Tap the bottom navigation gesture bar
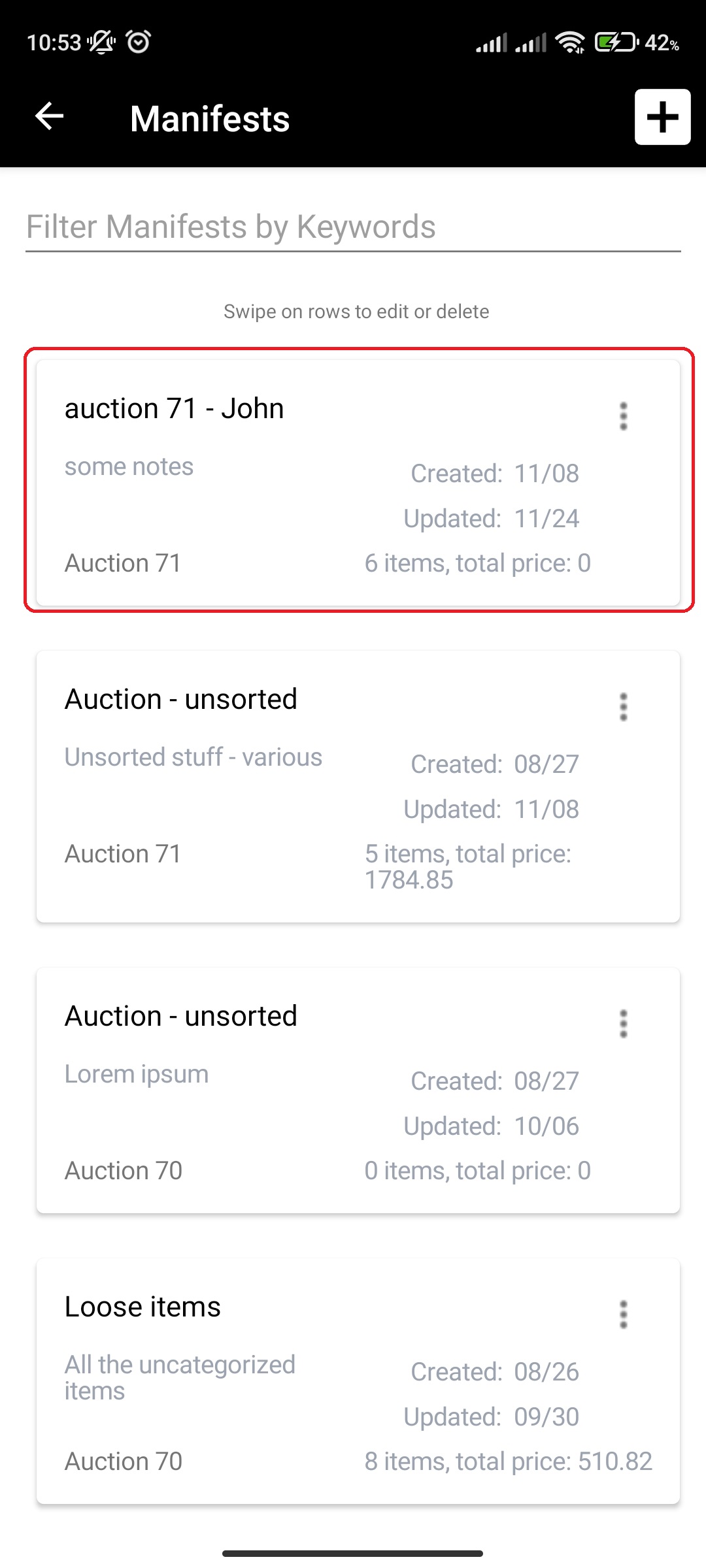706x1568 pixels. pos(353,1554)
